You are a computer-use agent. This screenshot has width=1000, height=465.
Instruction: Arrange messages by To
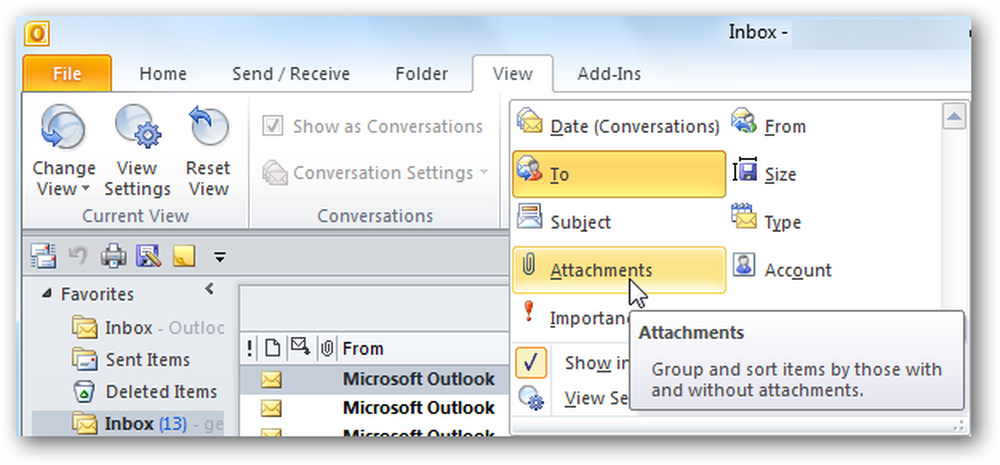[x=618, y=174]
